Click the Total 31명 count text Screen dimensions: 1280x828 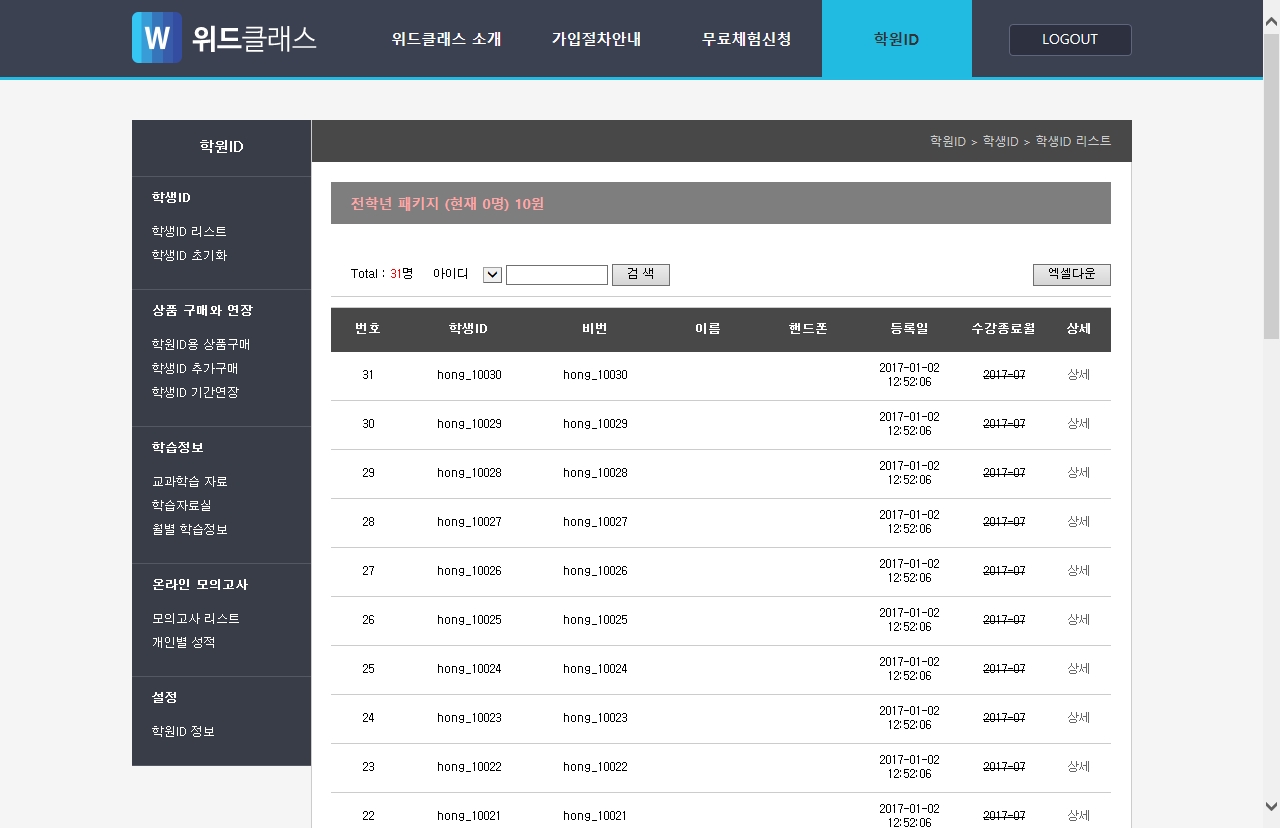pyautogui.click(x=382, y=274)
